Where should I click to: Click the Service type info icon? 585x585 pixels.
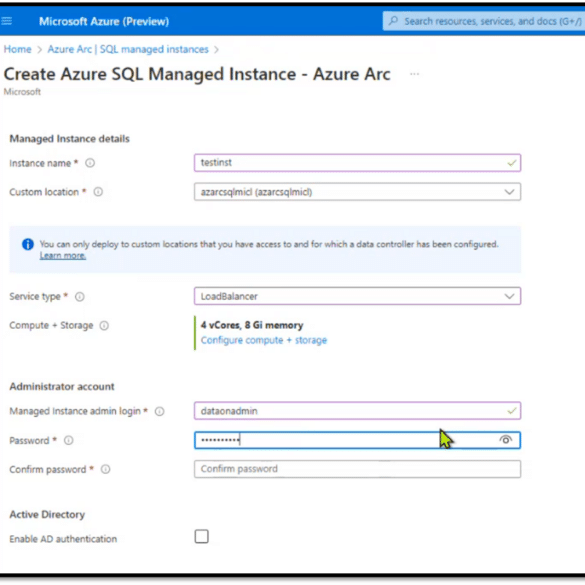[x=79, y=297]
